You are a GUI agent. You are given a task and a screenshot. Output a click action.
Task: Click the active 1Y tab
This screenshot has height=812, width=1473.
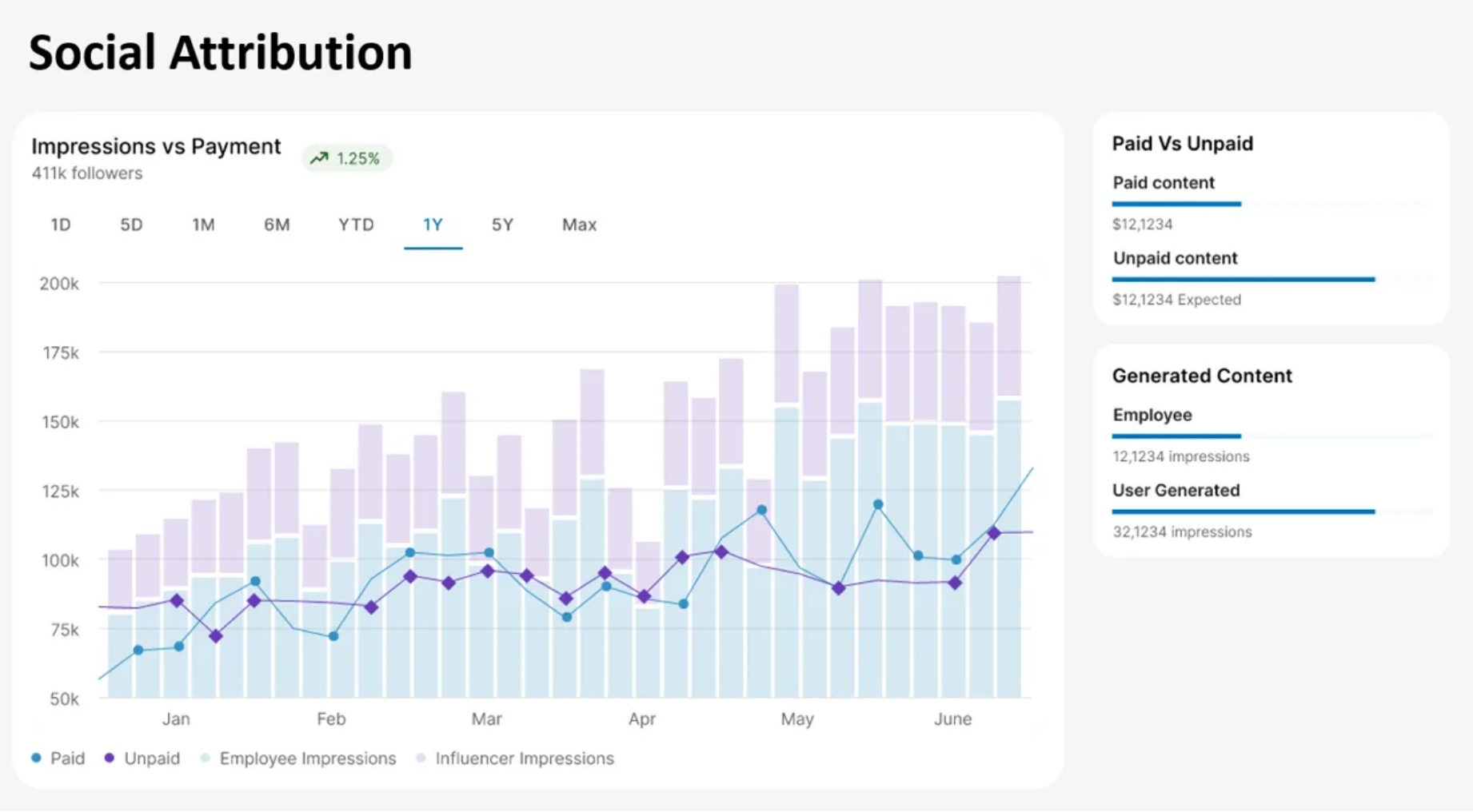pyautogui.click(x=433, y=225)
